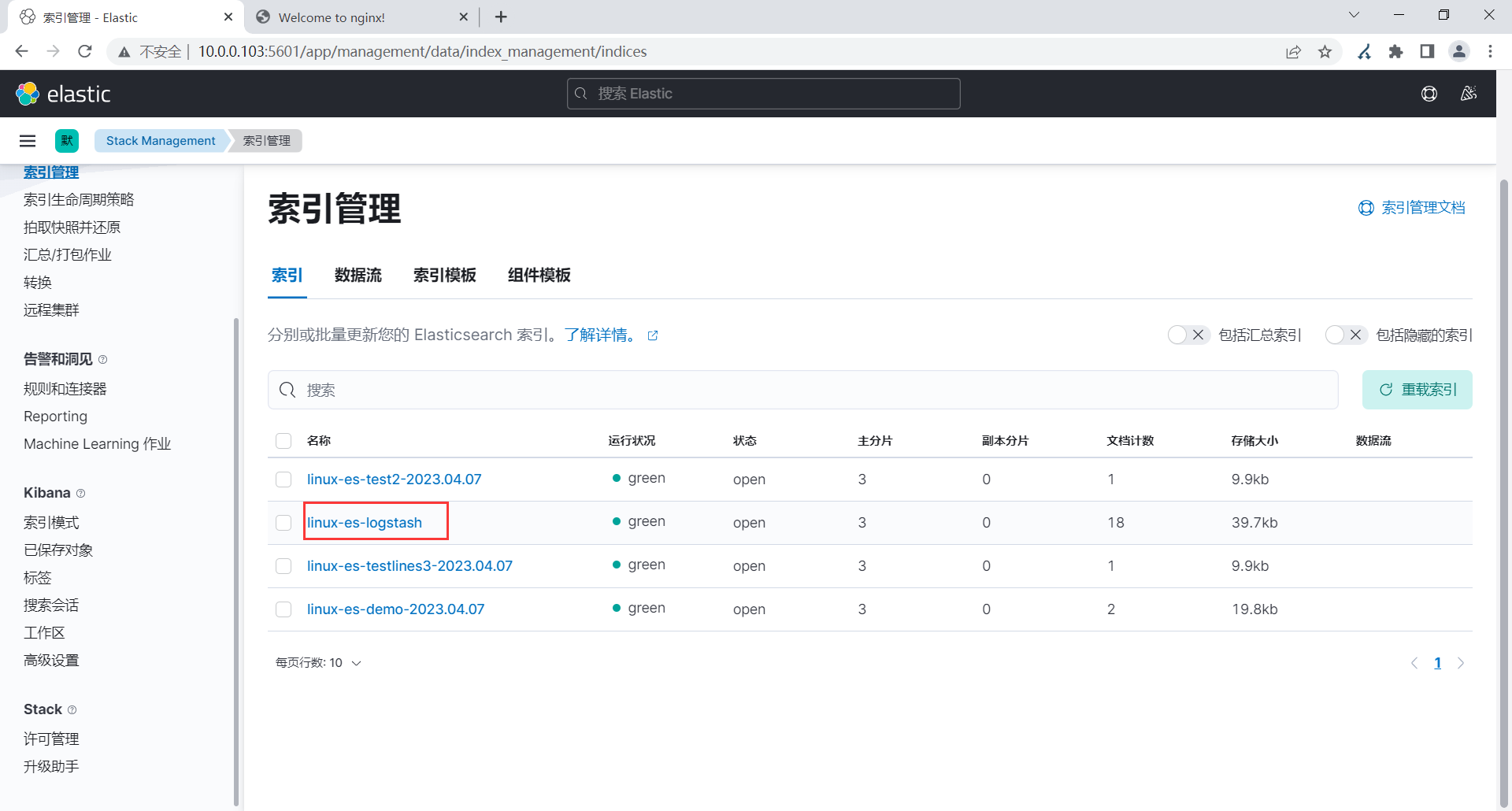The height and width of the screenshot is (811, 1512).
Task: Open Machine Learning 作业 in the sidebar
Action: 98,444
